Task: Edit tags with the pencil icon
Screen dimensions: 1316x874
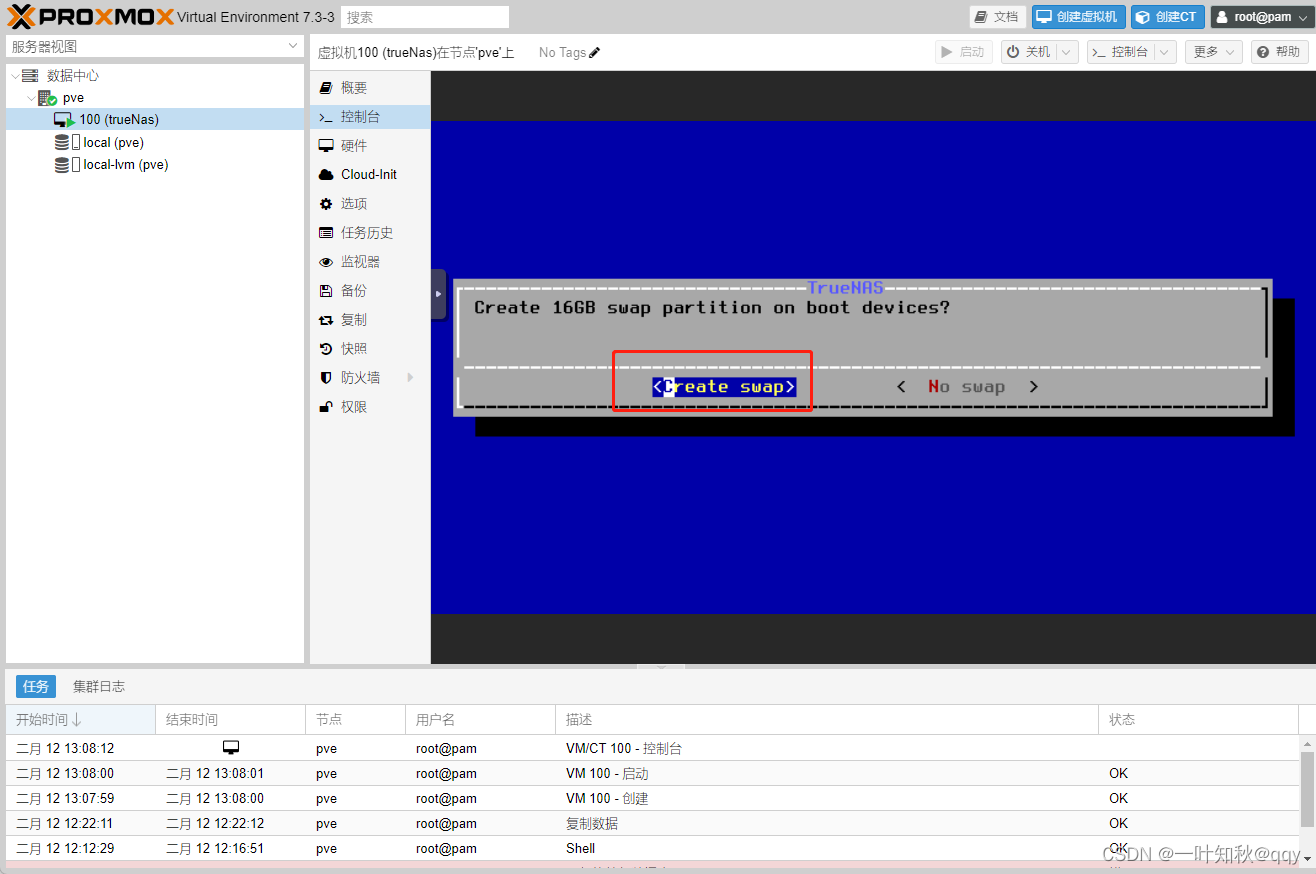Action: (x=595, y=52)
